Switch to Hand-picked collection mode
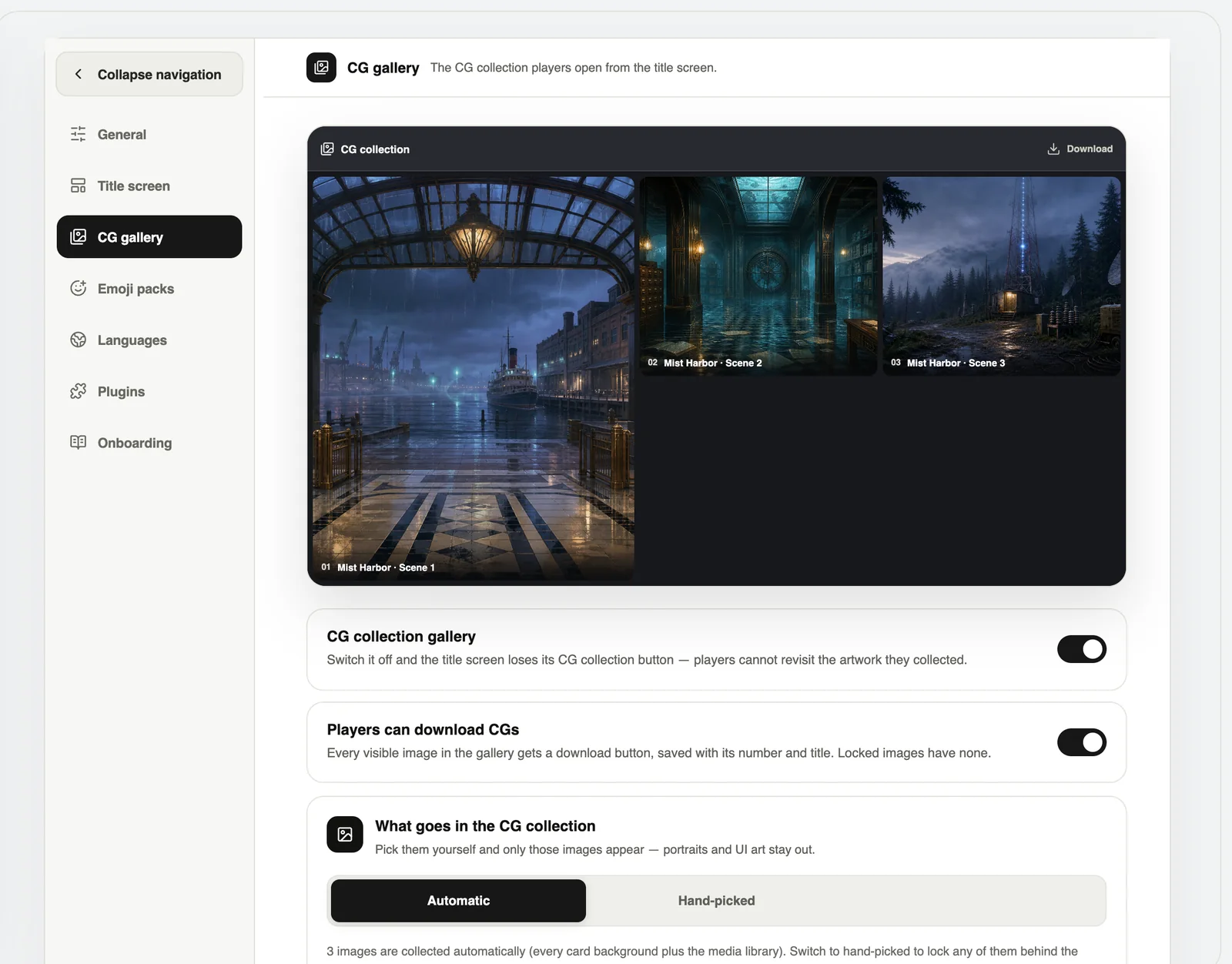This screenshot has width=1232, height=964. click(x=716, y=901)
